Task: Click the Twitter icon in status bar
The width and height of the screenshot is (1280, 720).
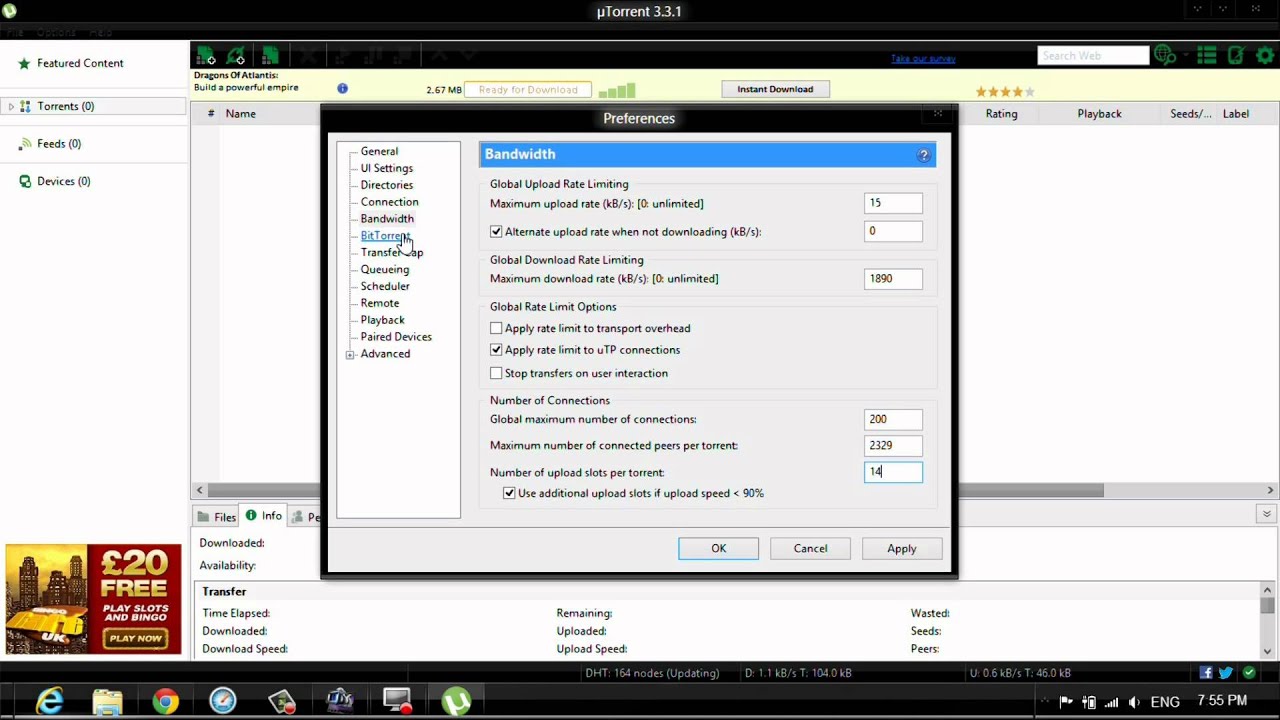Action: (x=1225, y=673)
